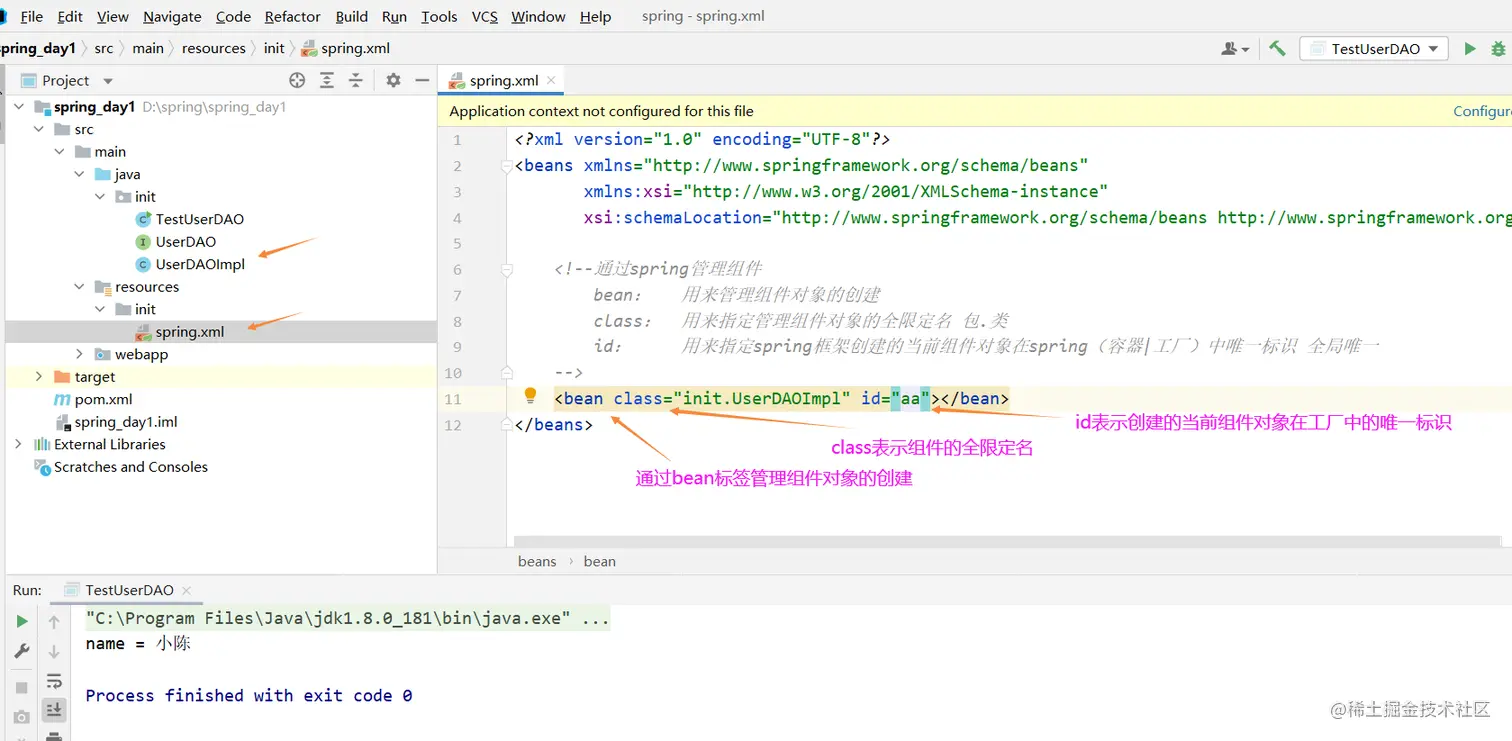Image resolution: width=1512 pixels, height=741 pixels.
Task: Open the Build menu
Action: (x=352, y=16)
